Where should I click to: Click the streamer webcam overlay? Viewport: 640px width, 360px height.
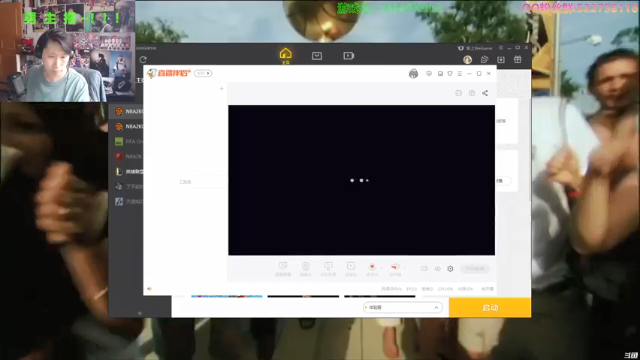coord(67,51)
